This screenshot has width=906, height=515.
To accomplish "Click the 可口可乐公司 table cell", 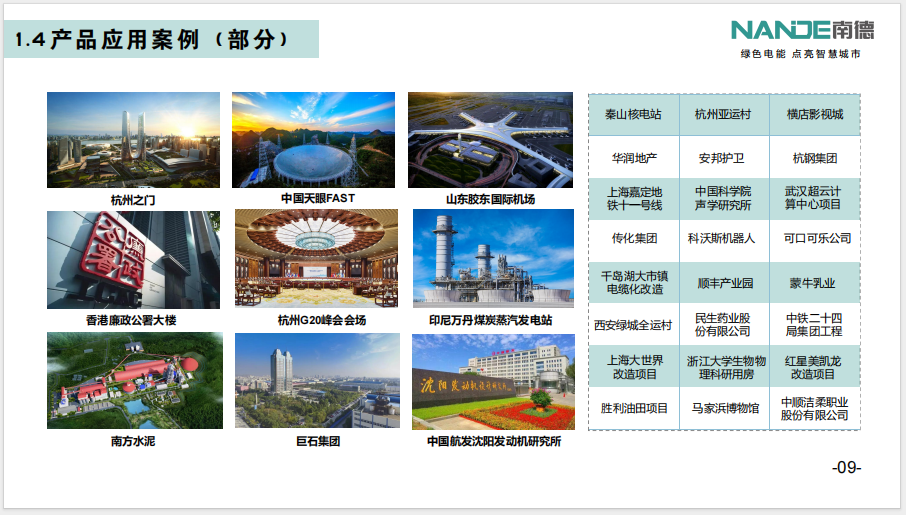I will point(814,239).
